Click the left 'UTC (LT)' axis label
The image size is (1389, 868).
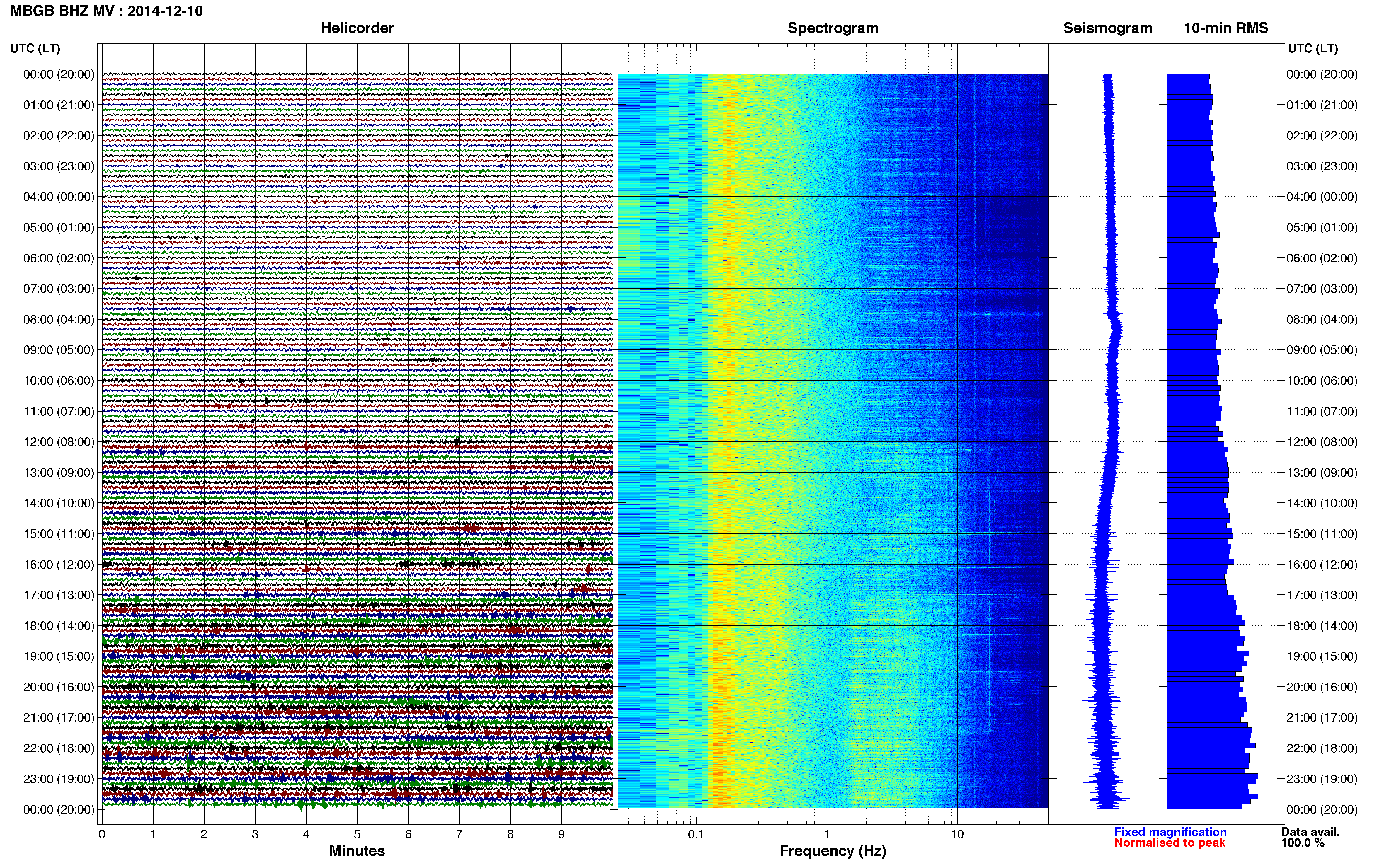point(35,48)
